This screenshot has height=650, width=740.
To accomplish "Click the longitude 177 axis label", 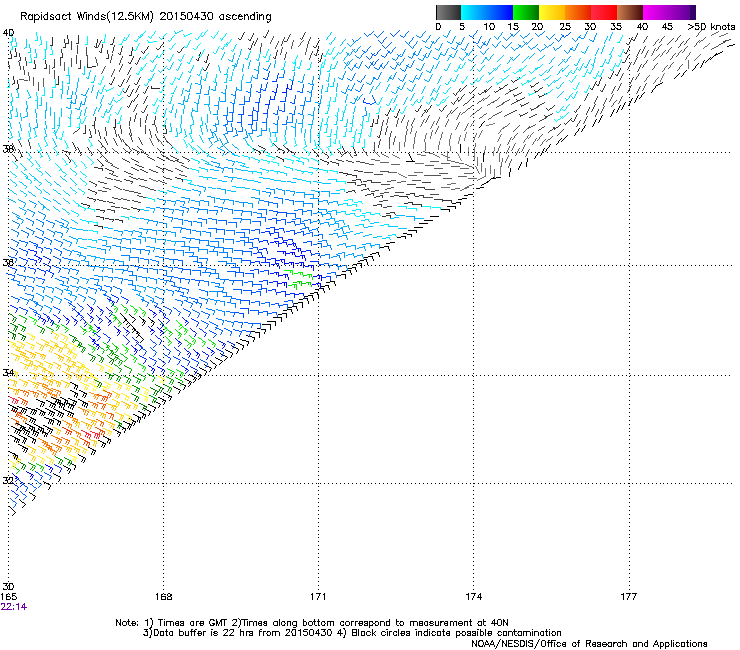I will [x=629, y=597].
